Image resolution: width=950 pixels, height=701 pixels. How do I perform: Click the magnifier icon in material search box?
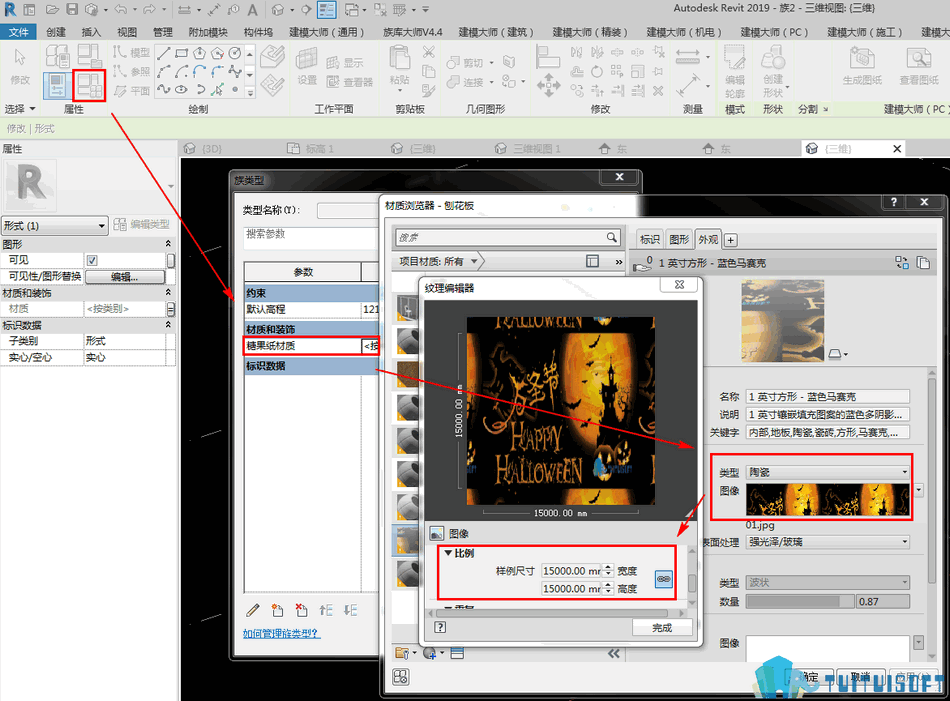tap(611, 238)
